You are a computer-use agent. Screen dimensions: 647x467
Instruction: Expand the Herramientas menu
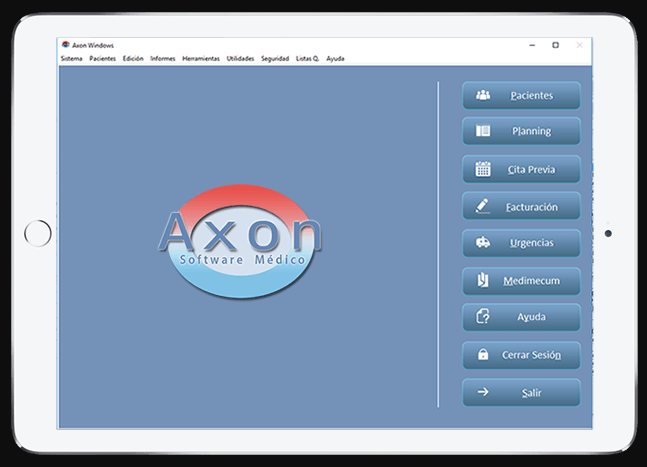(x=201, y=59)
